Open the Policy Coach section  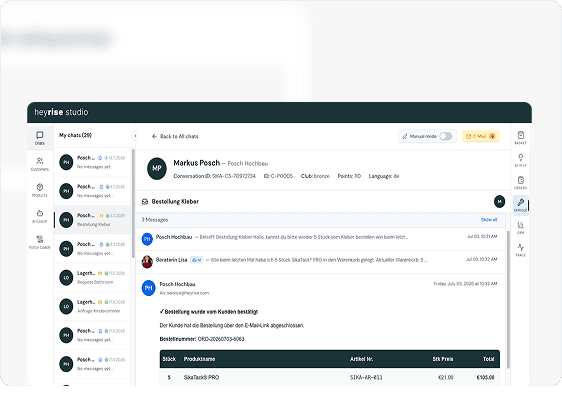point(40,242)
